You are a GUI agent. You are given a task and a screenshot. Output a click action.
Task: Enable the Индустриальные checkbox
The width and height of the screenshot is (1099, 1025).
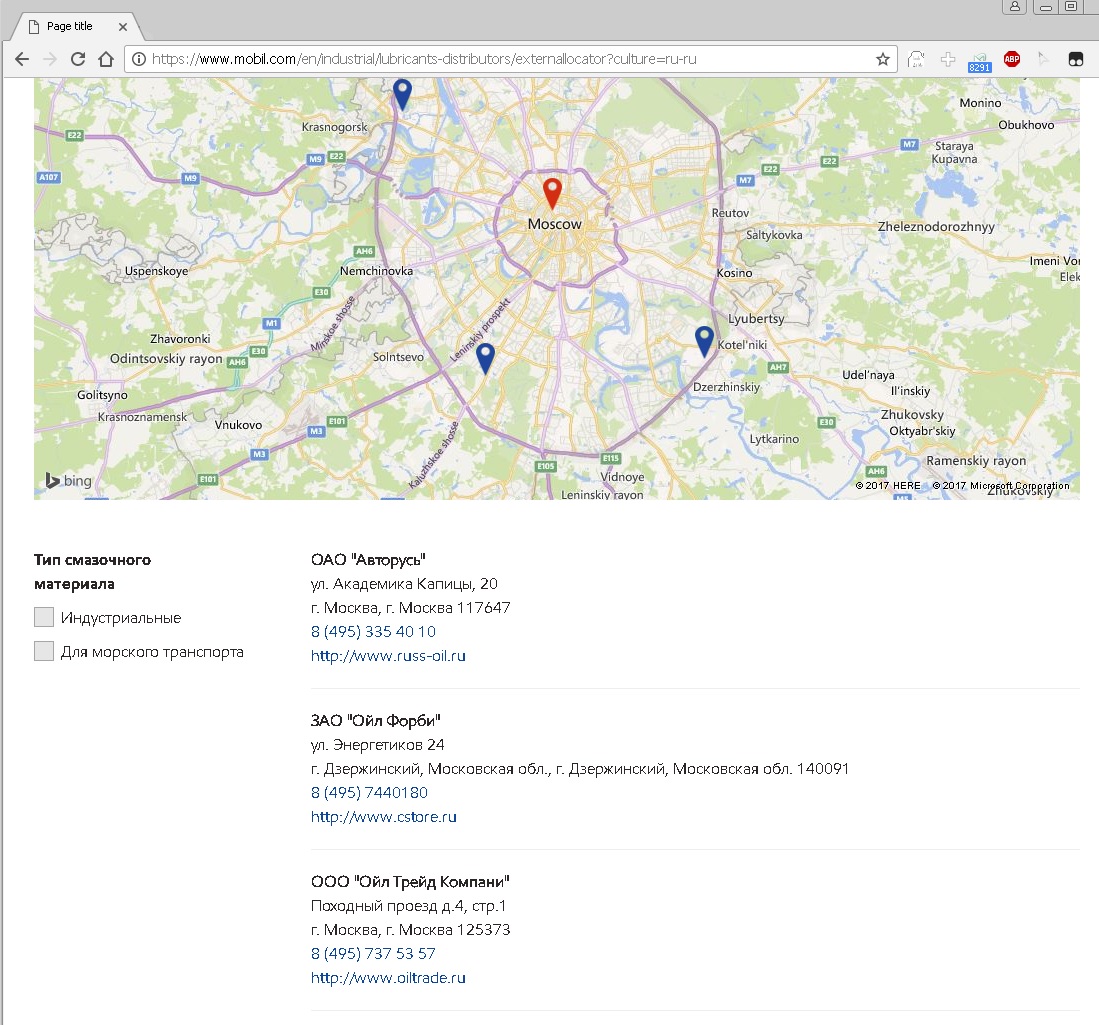[44, 617]
